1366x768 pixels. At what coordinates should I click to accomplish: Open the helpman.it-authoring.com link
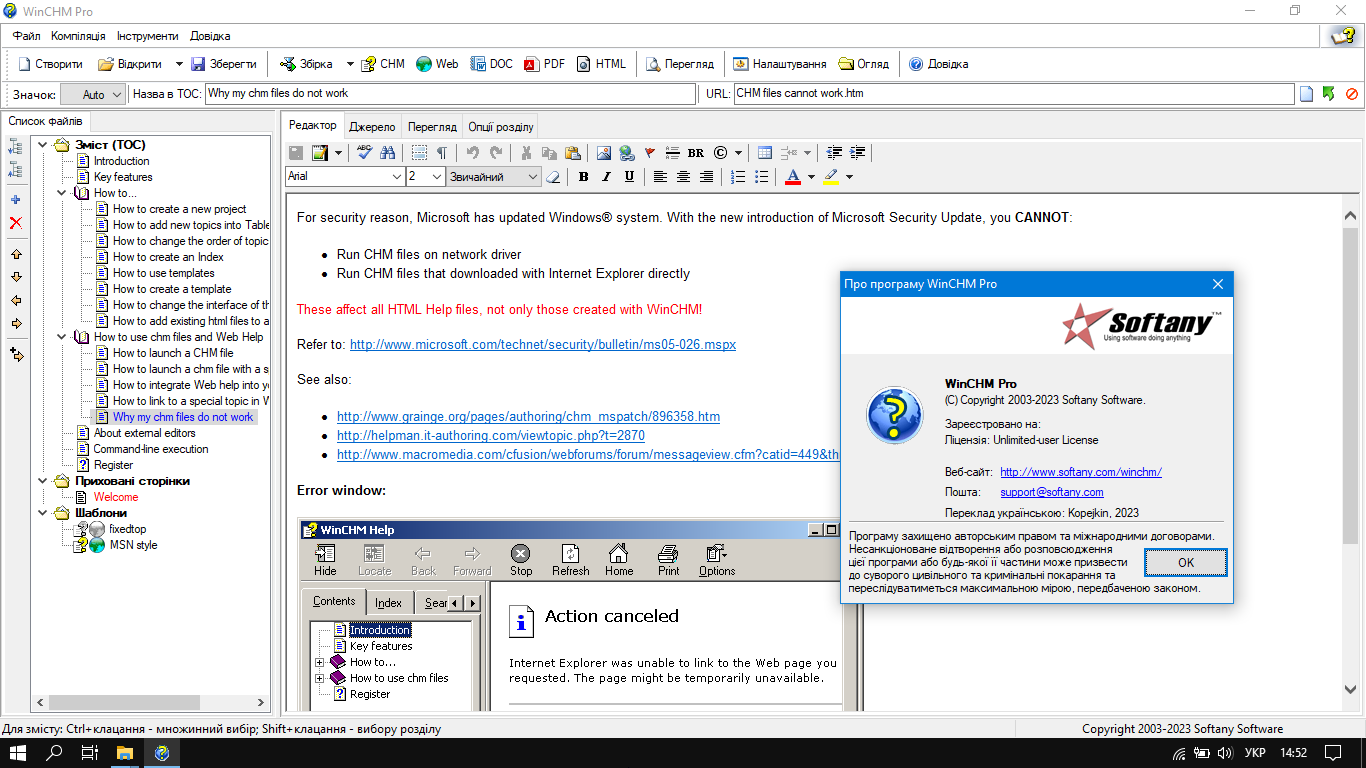point(491,436)
